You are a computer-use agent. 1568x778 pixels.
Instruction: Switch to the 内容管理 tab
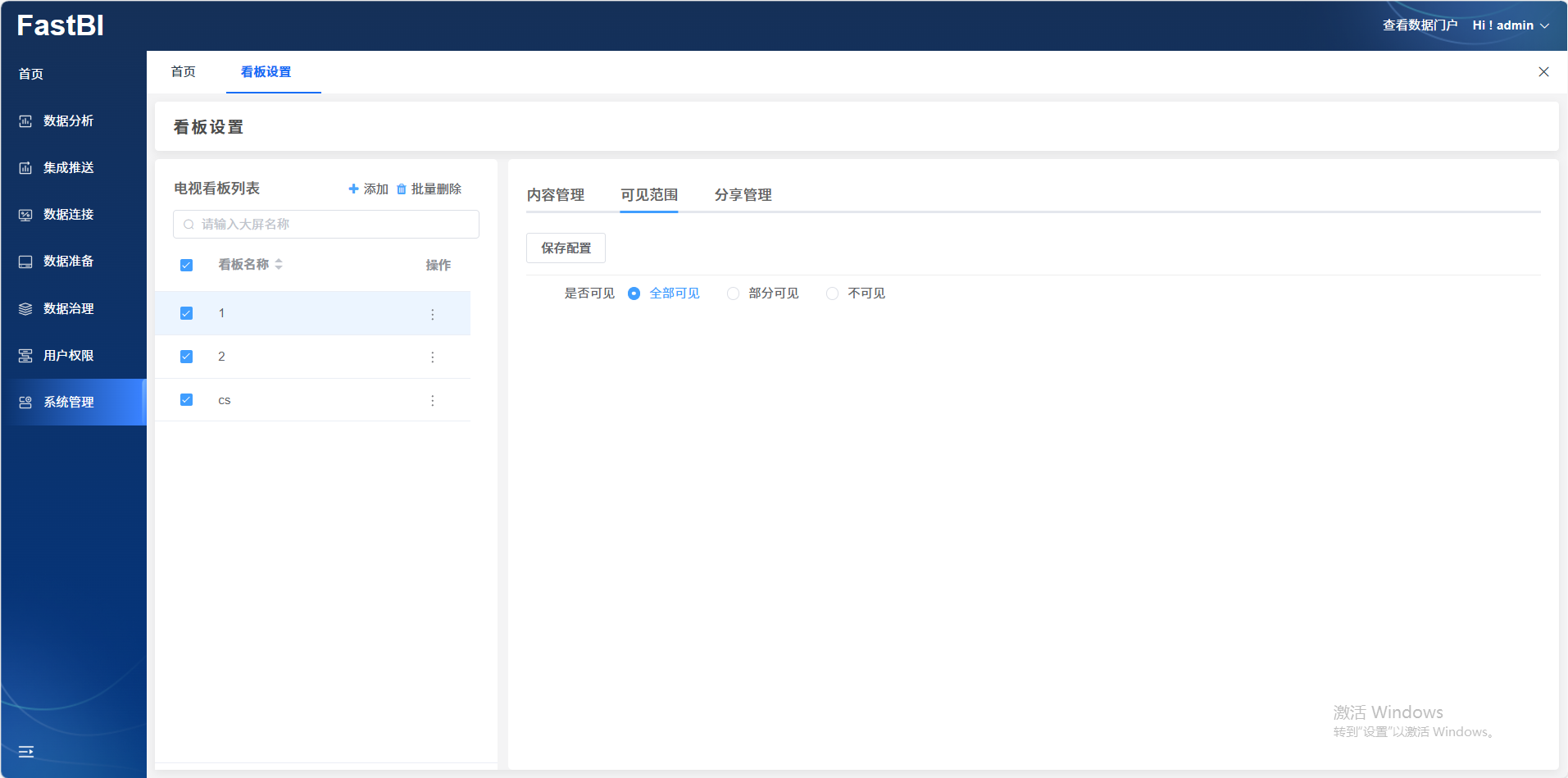pyautogui.click(x=556, y=195)
